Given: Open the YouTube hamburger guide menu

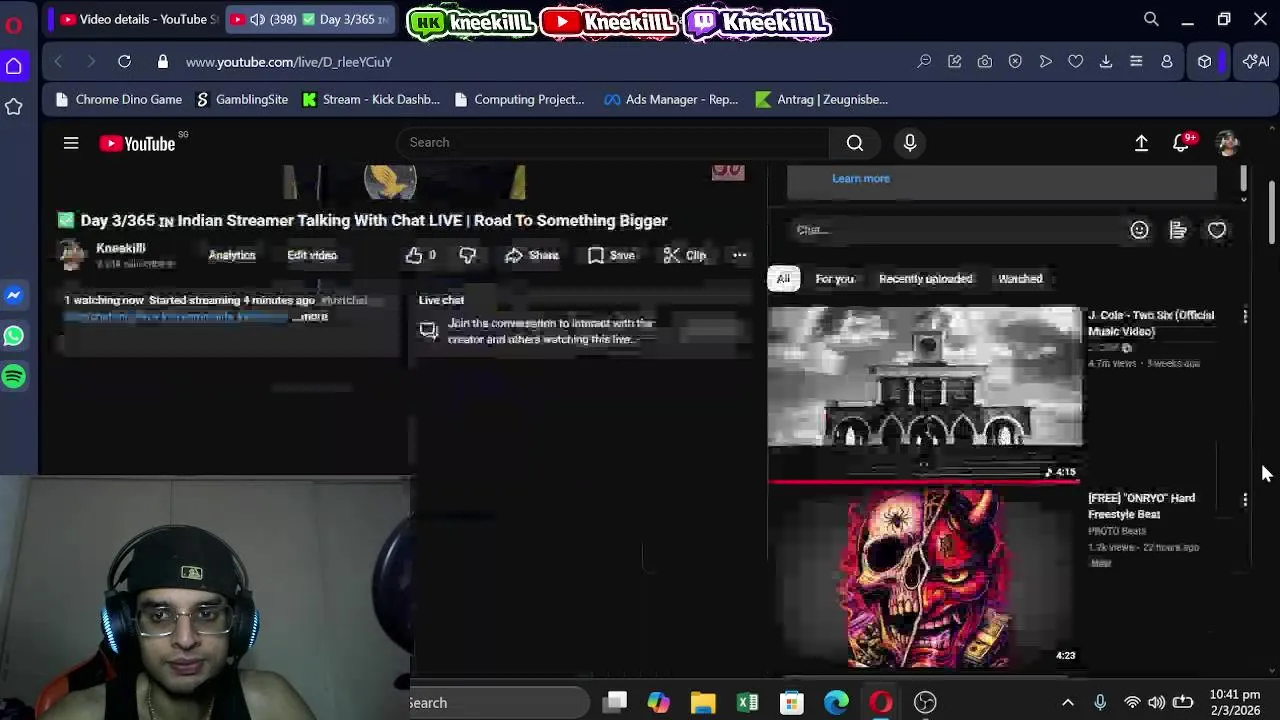Looking at the screenshot, I should click(71, 143).
